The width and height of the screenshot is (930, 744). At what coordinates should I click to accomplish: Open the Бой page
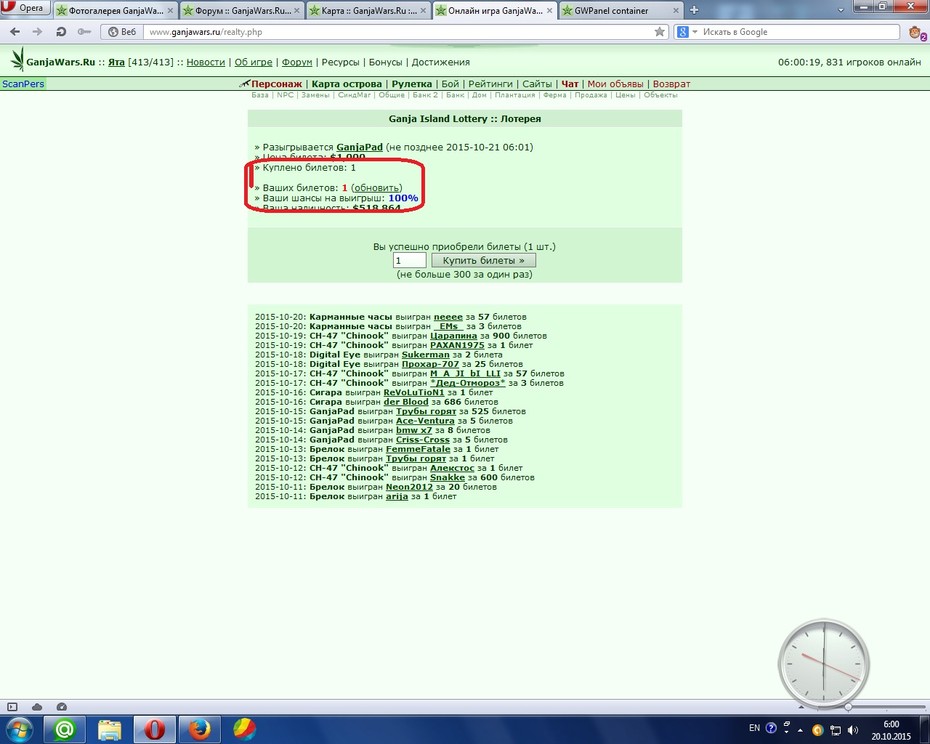(x=450, y=84)
